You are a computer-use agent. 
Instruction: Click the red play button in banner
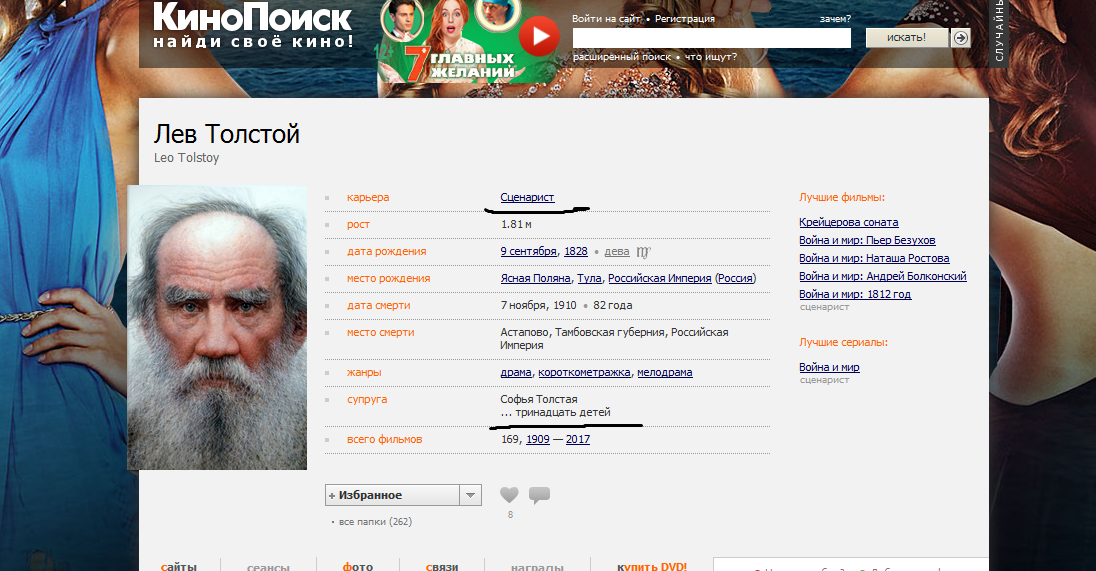pos(538,36)
